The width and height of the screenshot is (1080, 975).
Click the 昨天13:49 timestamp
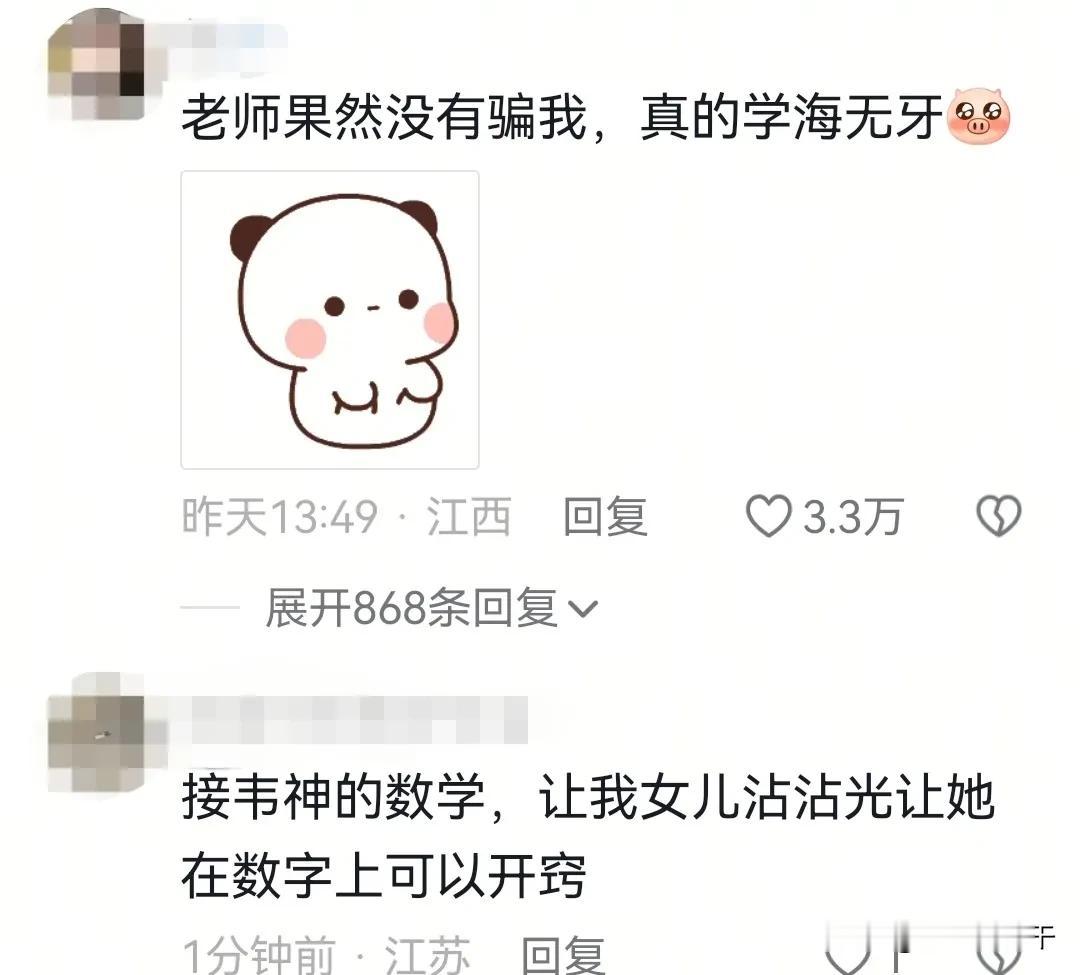click(x=280, y=516)
